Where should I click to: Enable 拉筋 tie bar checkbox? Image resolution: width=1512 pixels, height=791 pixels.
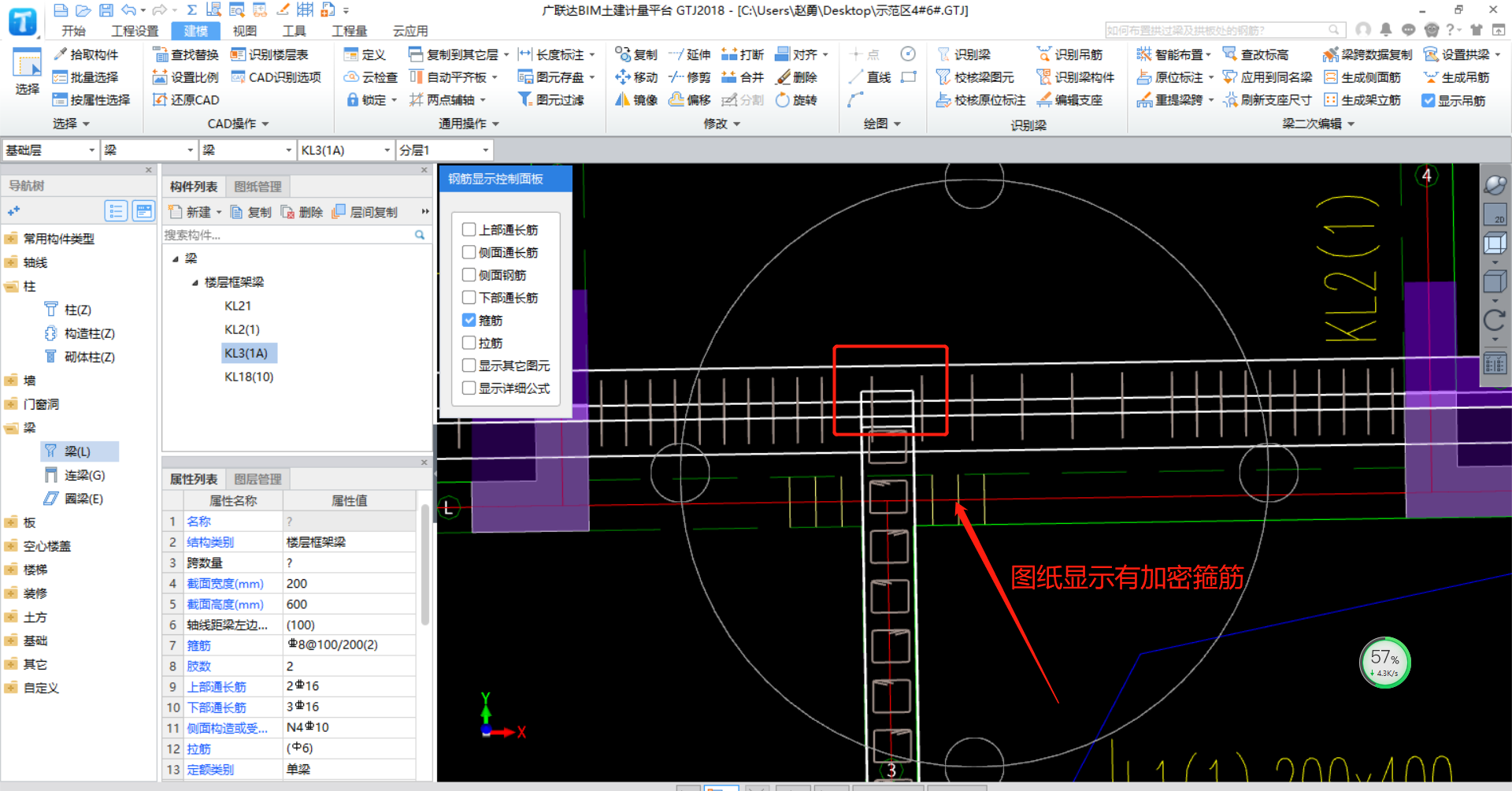469,343
